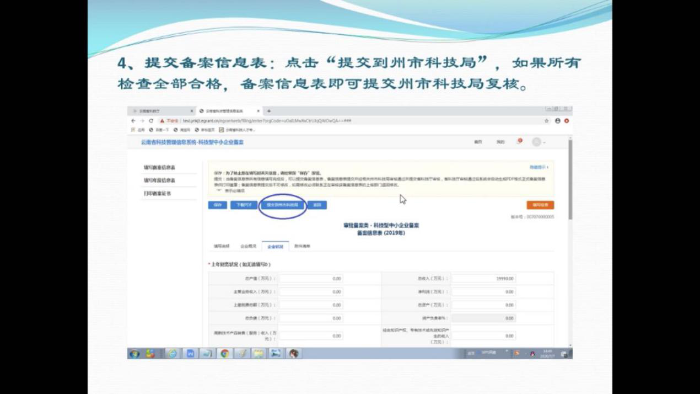Open the apps shortcut on bookmarks bar
Image resolution: width=700 pixels, height=394 pixels.
tap(138, 130)
